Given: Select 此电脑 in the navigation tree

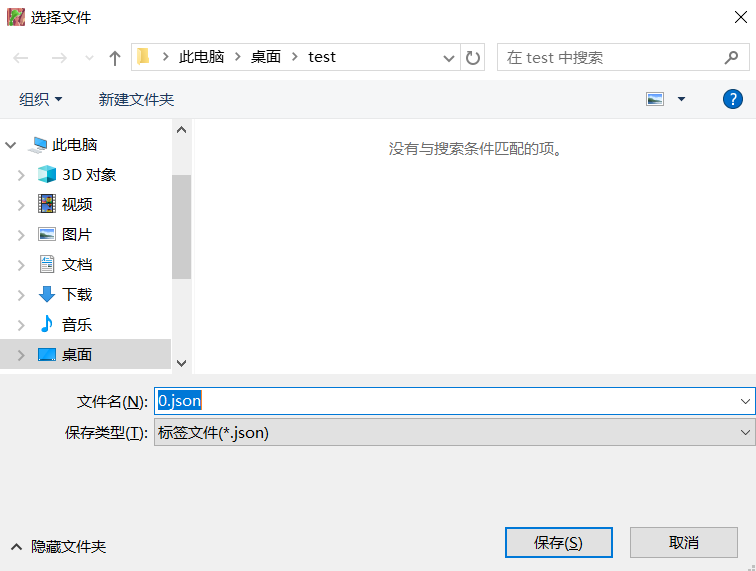Looking at the screenshot, I should 74,145.
